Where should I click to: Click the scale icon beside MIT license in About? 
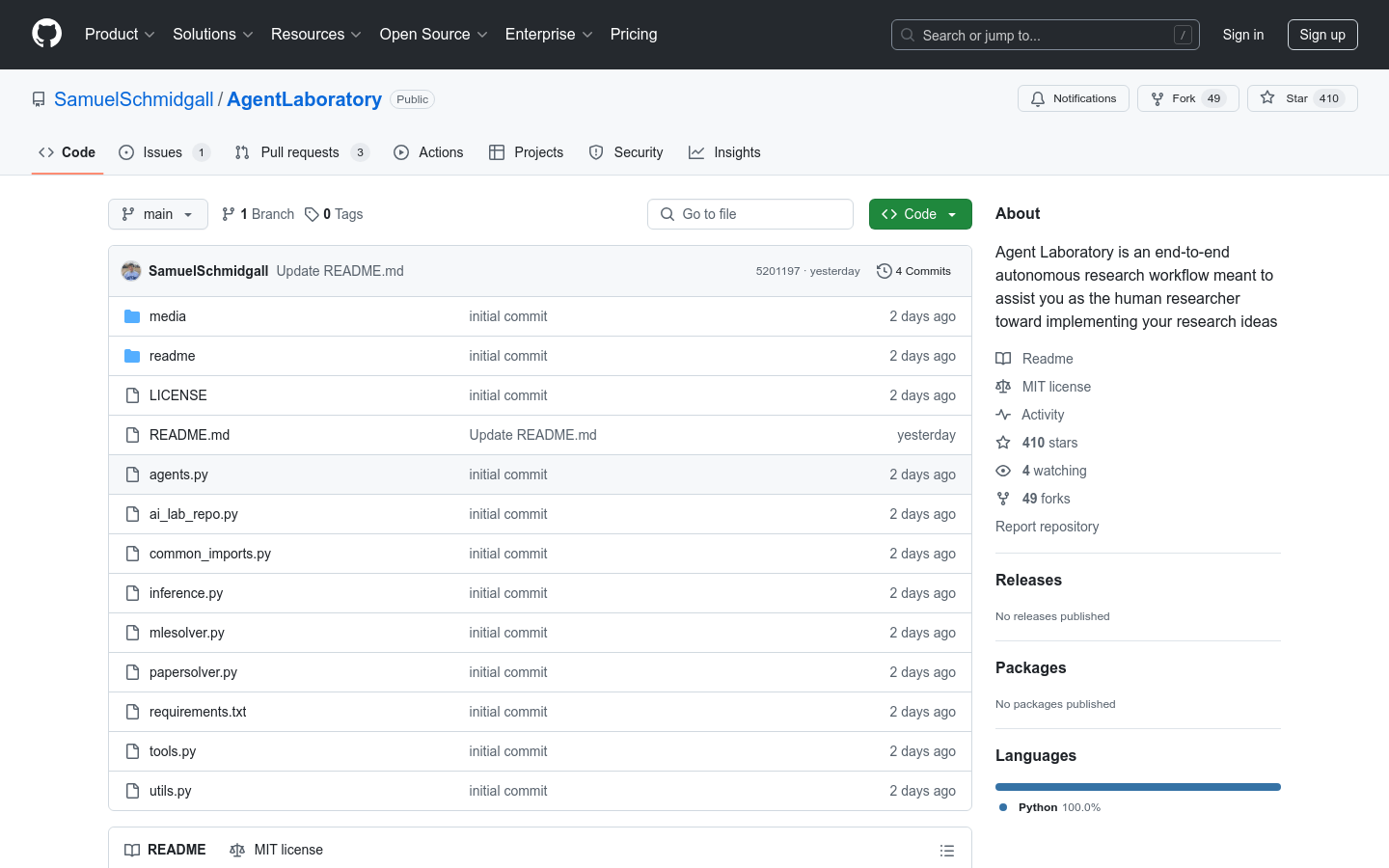[x=1003, y=387]
